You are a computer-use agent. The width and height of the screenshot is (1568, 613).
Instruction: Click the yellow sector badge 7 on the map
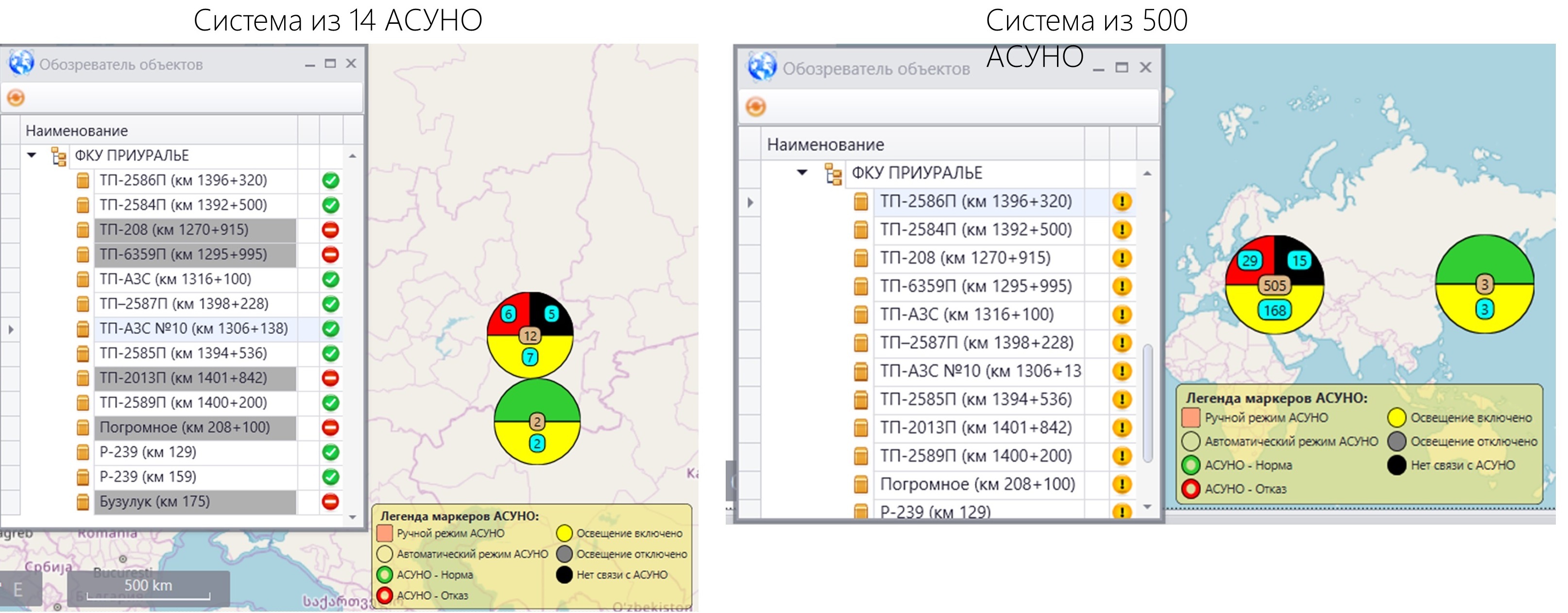(x=530, y=358)
